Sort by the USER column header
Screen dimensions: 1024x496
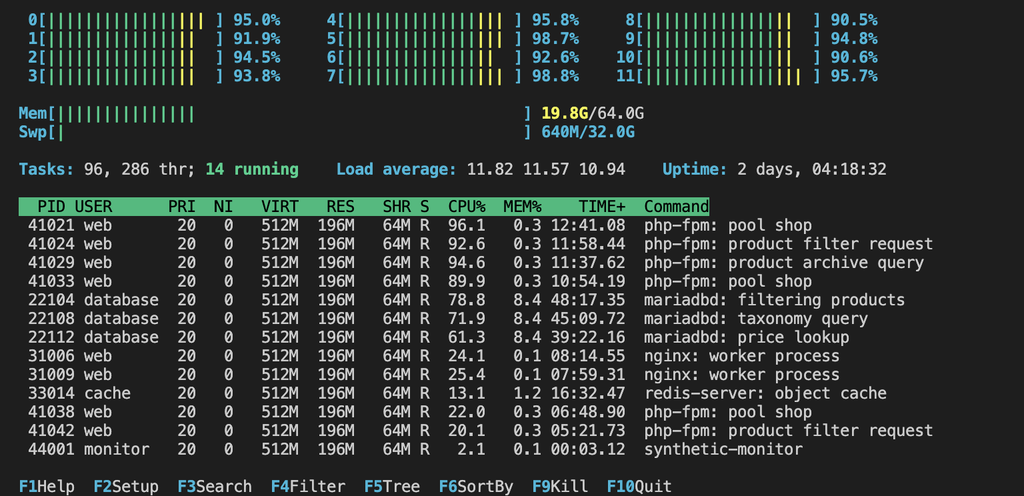coord(93,207)
